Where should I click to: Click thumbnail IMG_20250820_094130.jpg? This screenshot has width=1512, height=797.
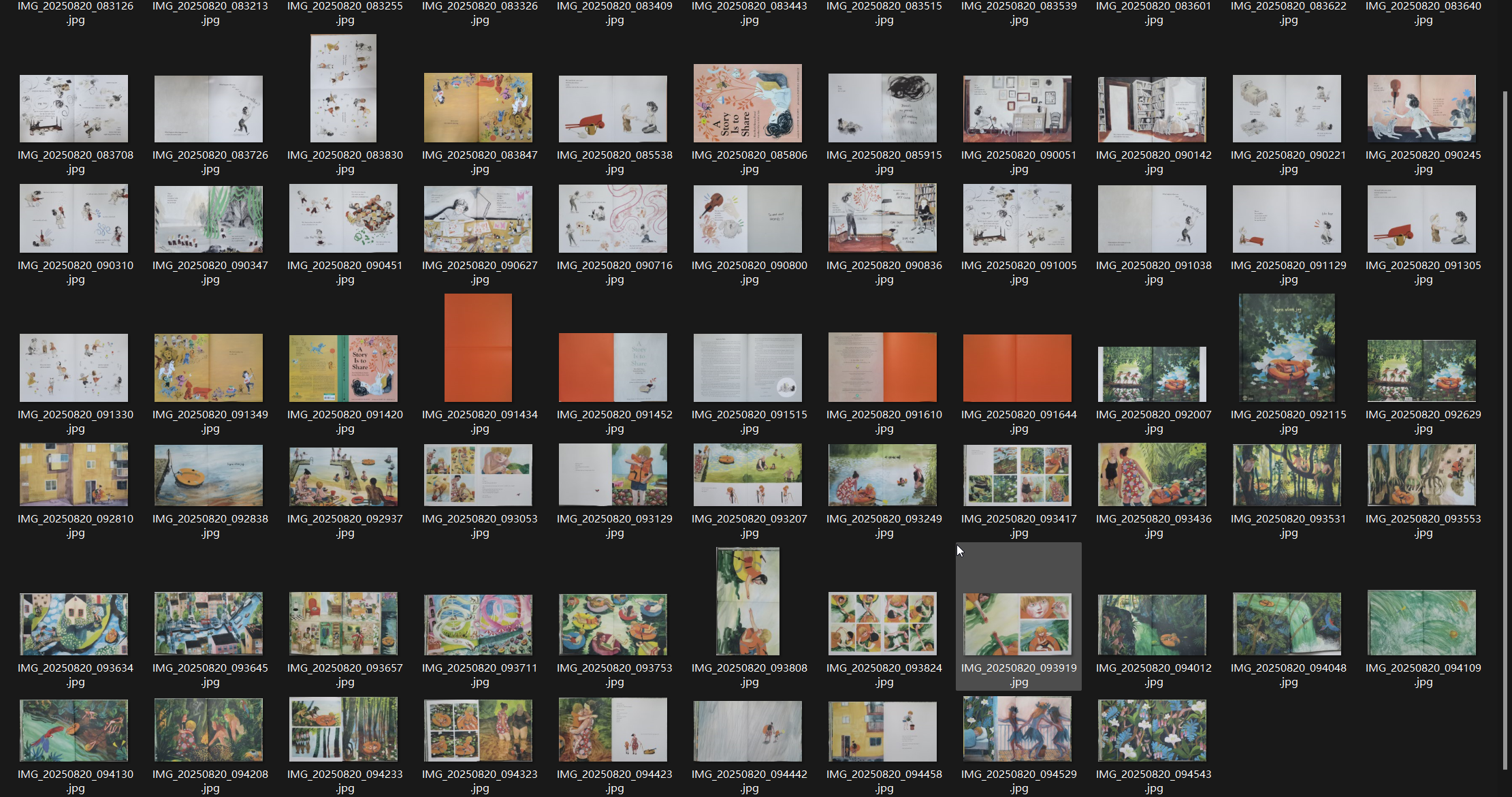(x=74, y=730)
